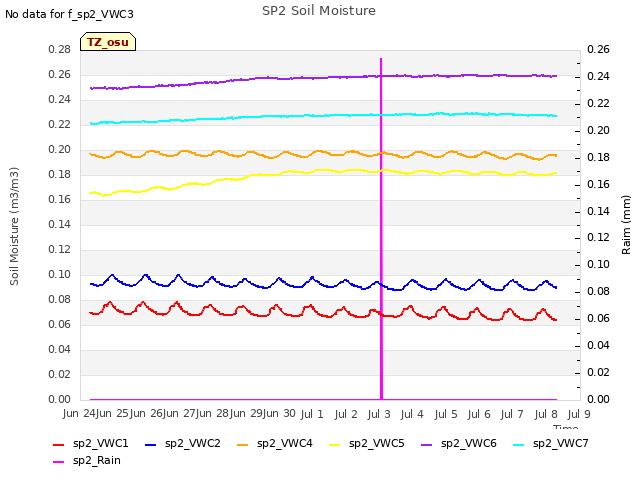Click the sp2_VWC5 legend entry
This screenshot has height=480, width=640.
(367, 443)
